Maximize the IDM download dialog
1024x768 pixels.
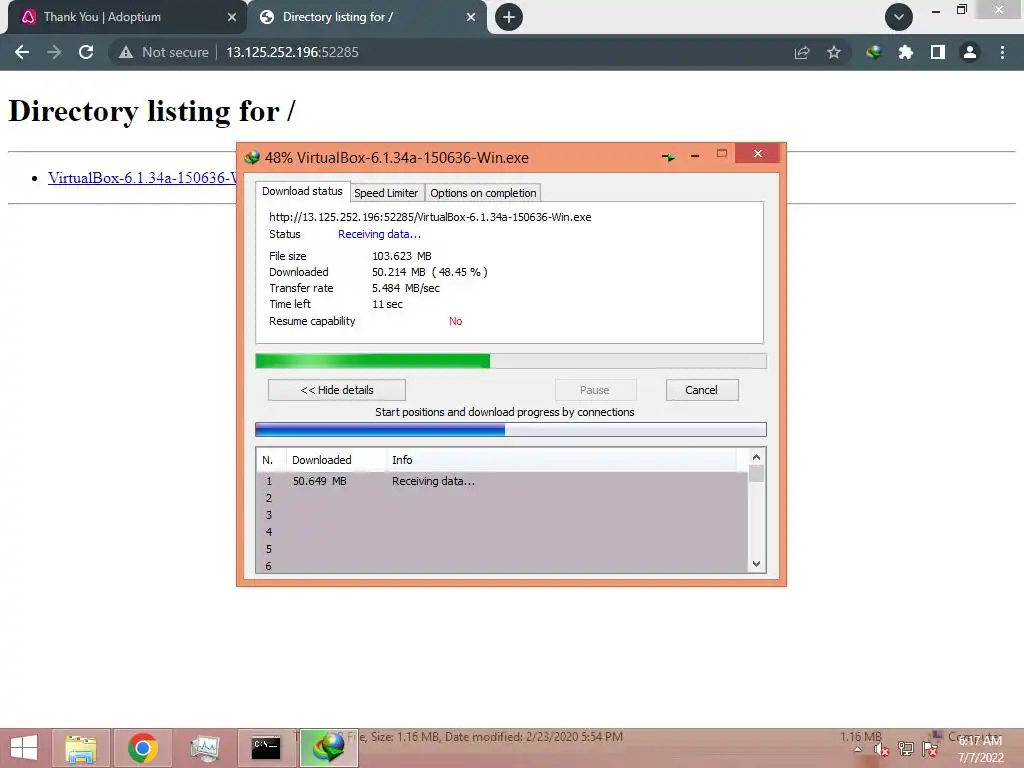pos(722,153)
